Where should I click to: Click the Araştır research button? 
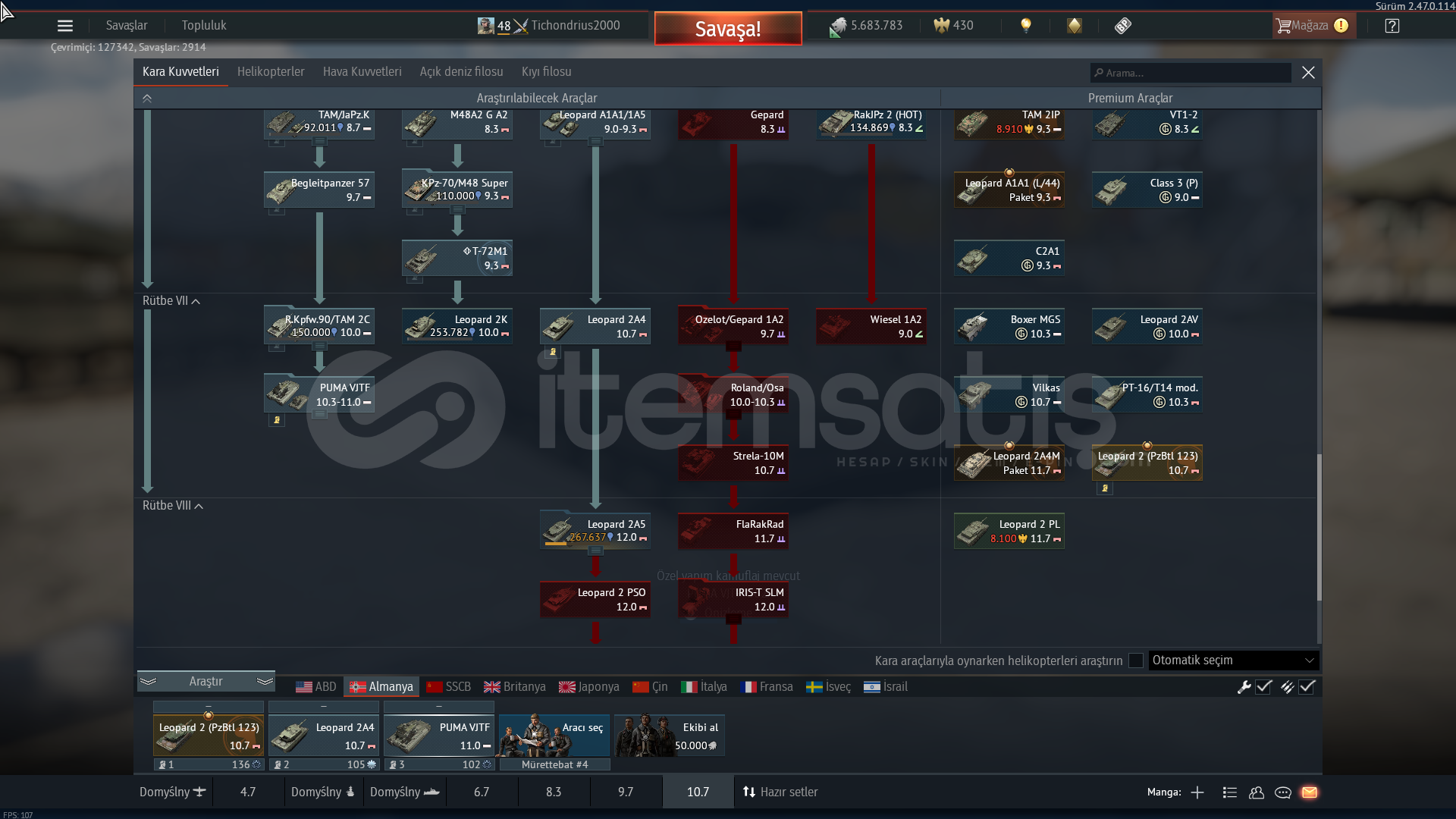tap(206, 682)
